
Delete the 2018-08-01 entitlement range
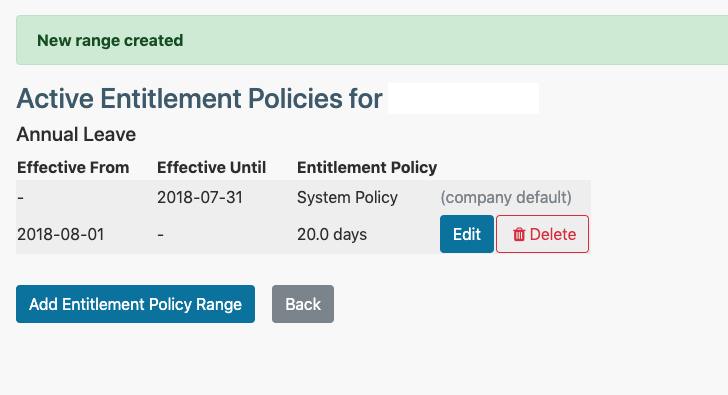tap(542, 234)
